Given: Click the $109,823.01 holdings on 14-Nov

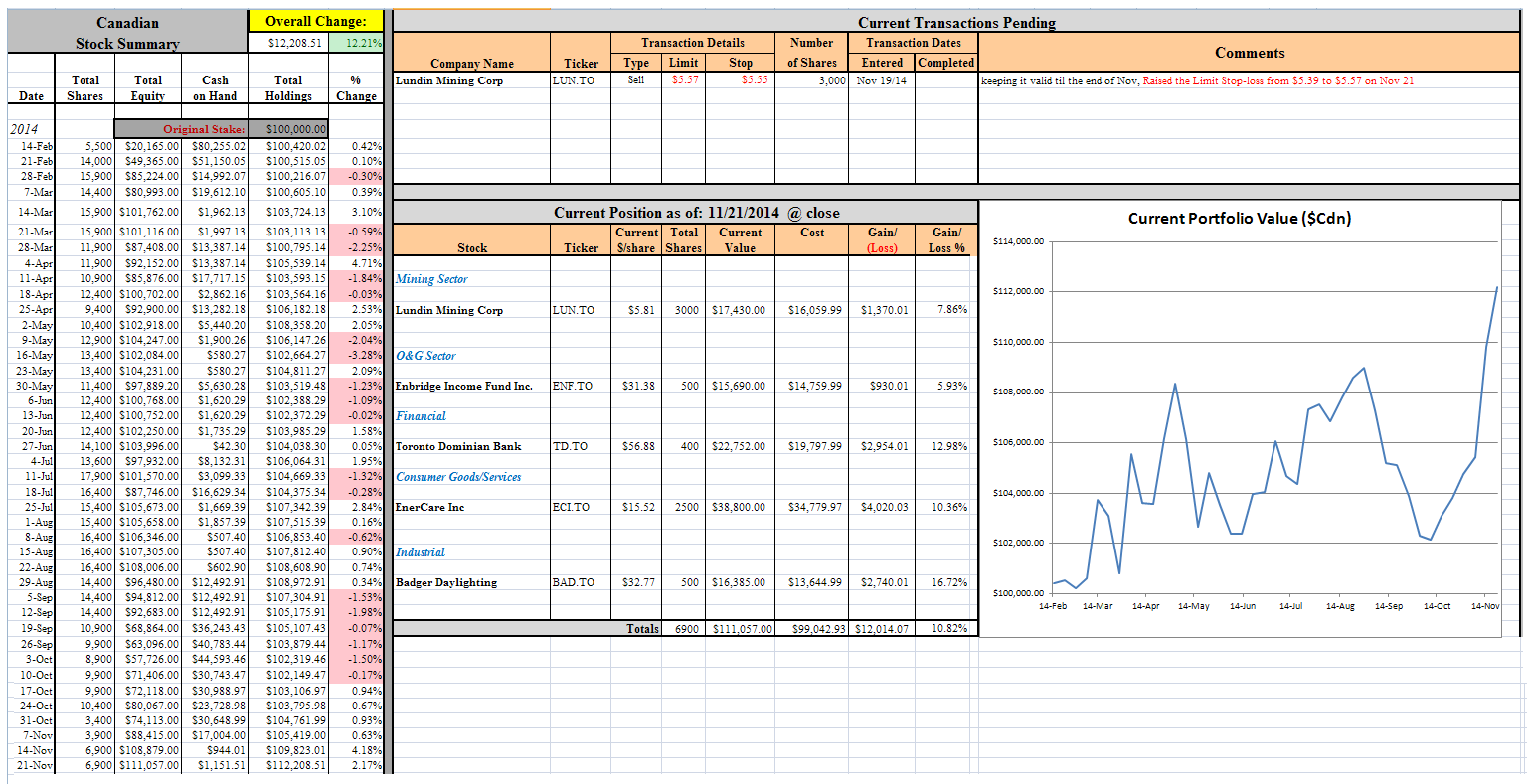Looking at the screenshot, I should click(x=295, y=751).
